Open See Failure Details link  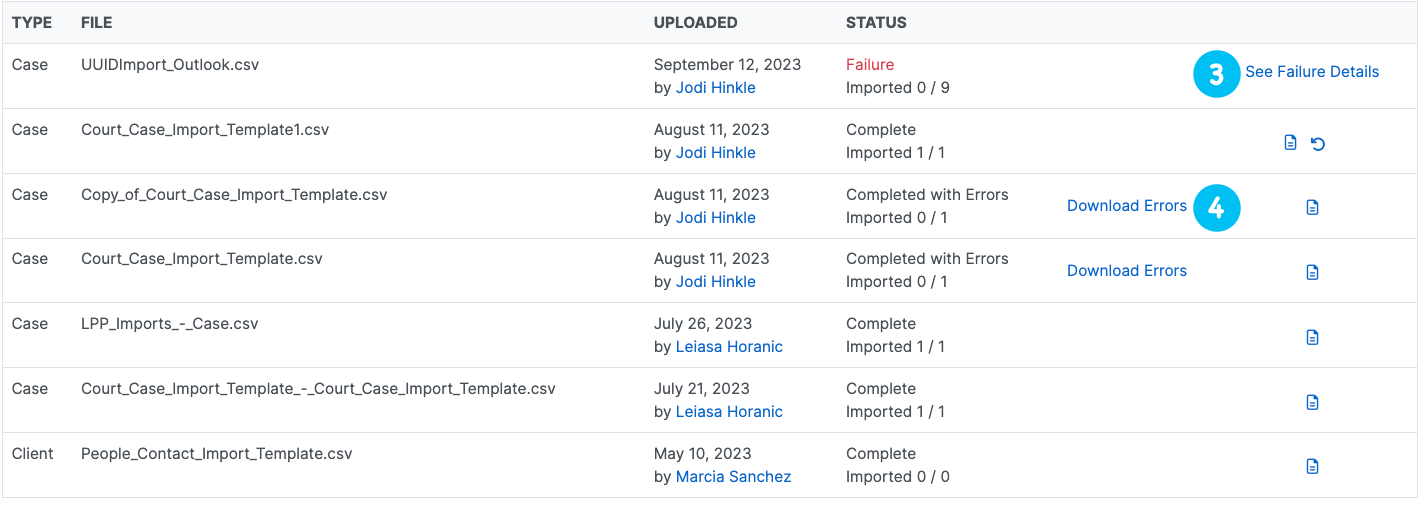[x=1311, y=72]
